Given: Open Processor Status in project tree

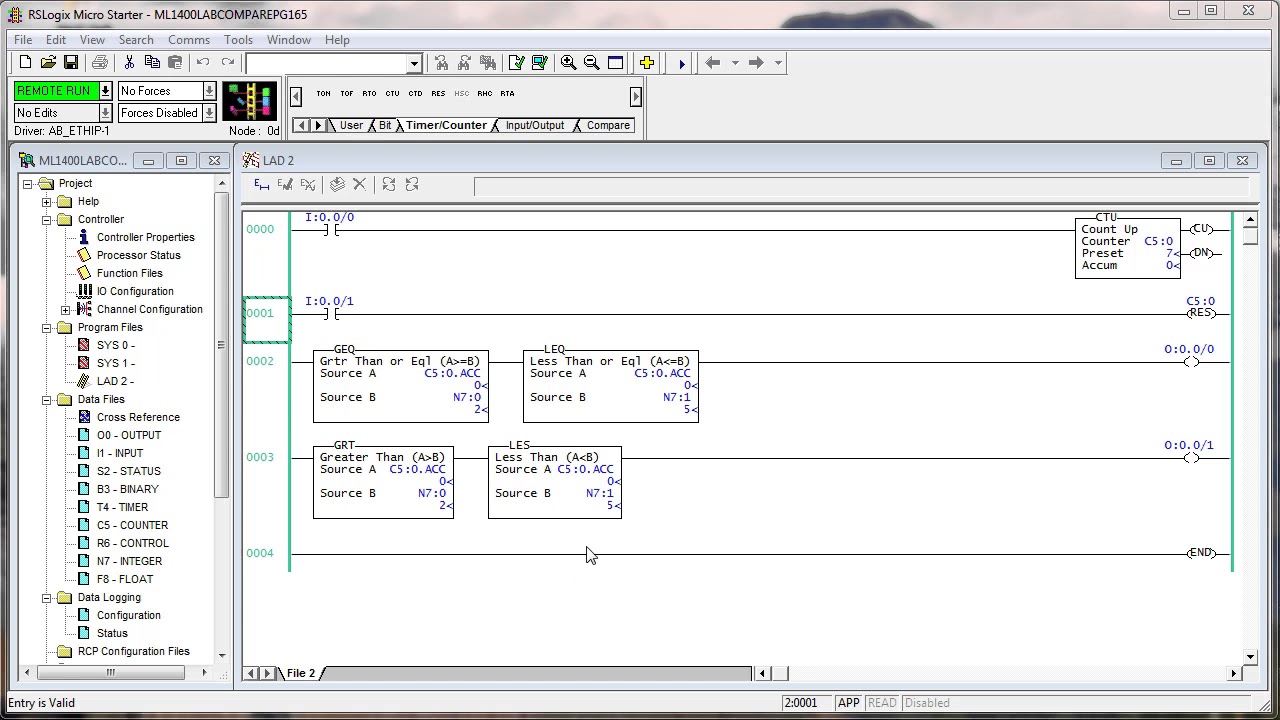Looking at the screenshot, I should pos(139,256).
